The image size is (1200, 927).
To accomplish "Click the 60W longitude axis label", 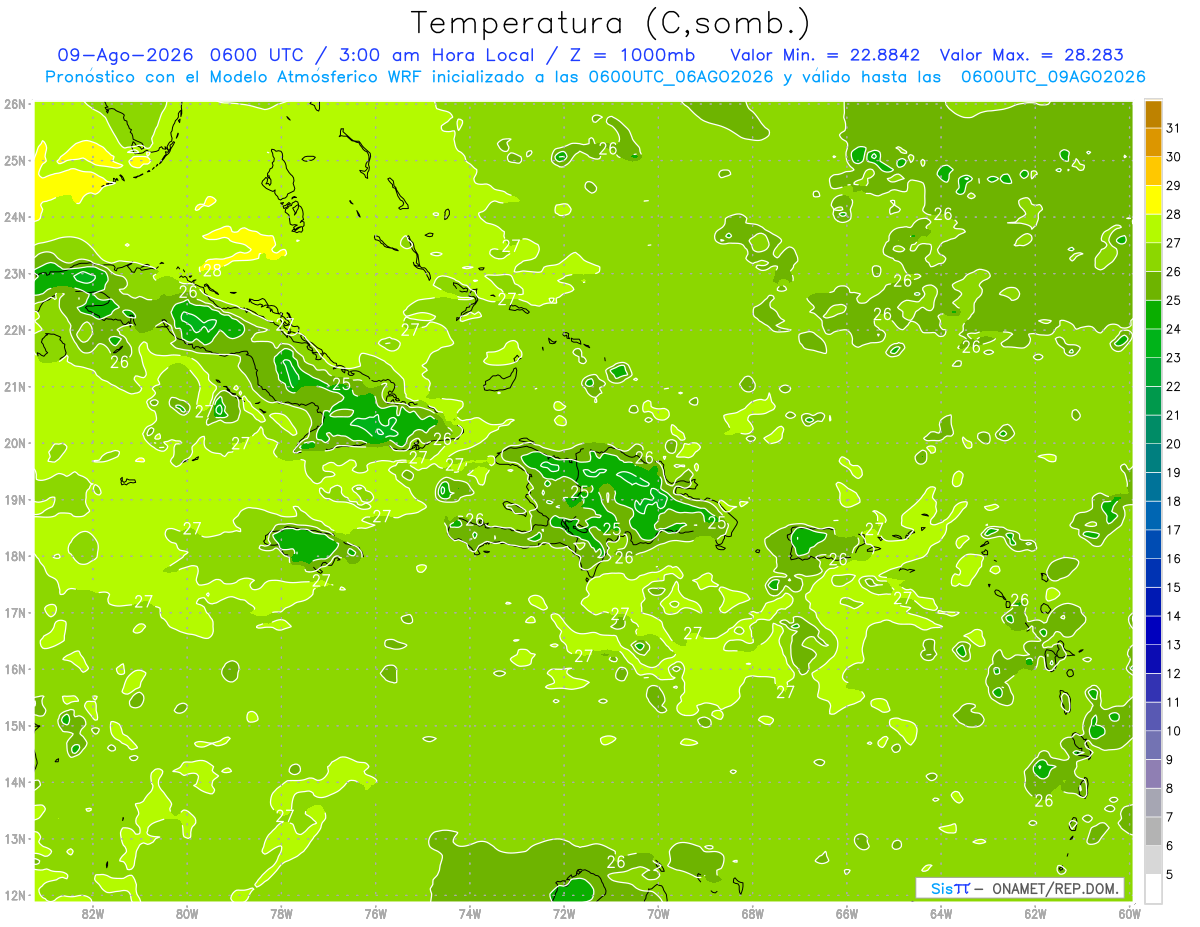I will point(1130,913).
